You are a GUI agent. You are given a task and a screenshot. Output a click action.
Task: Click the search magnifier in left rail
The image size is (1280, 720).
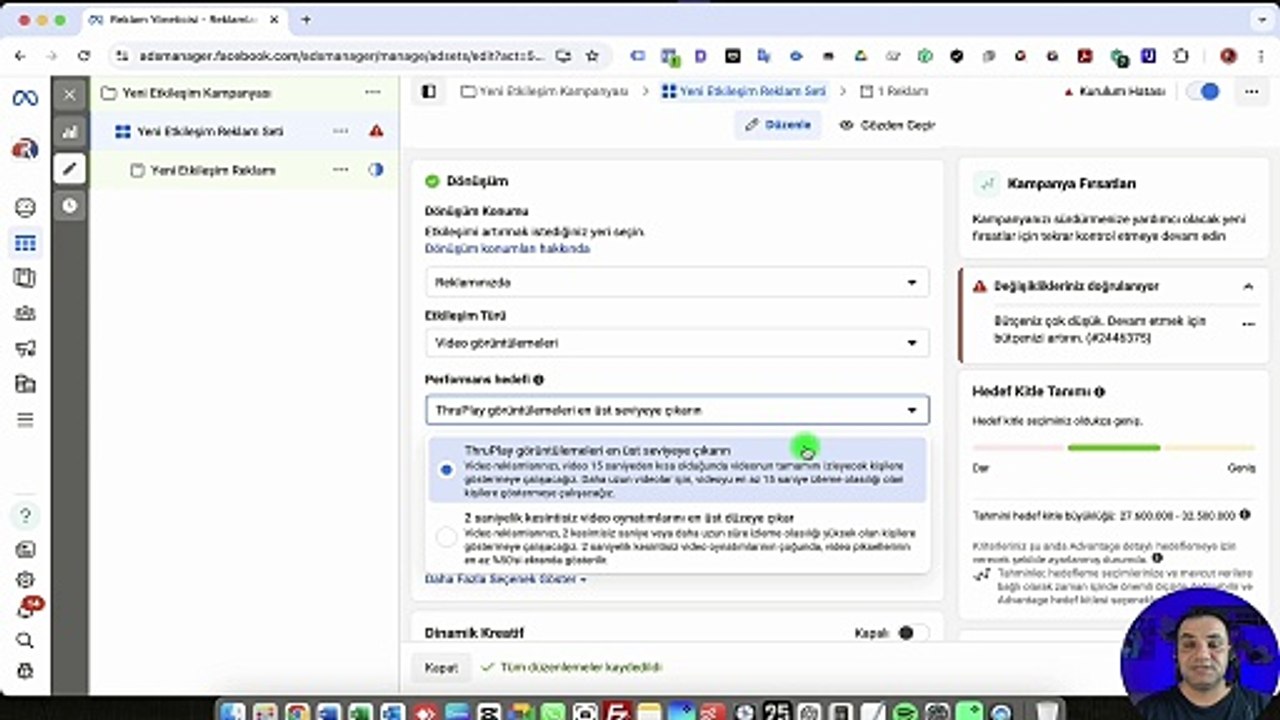(25, 640)
